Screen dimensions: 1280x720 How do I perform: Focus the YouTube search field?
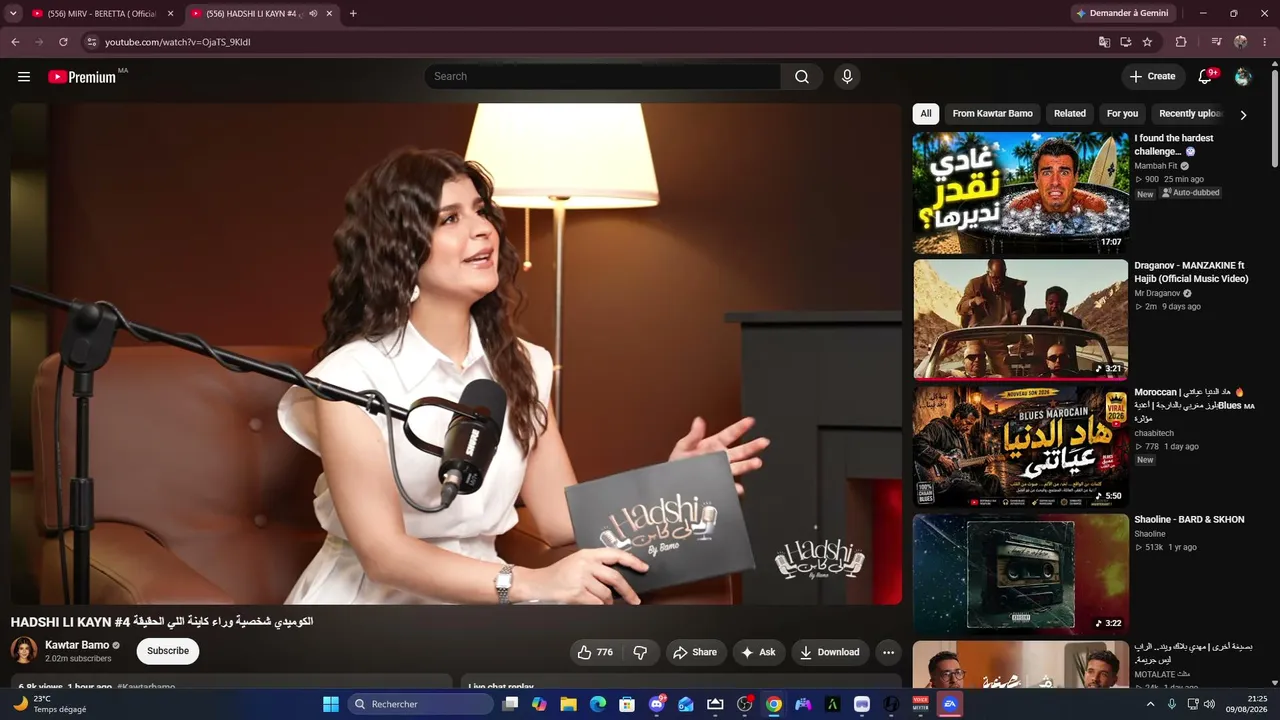tap(603, 77)
